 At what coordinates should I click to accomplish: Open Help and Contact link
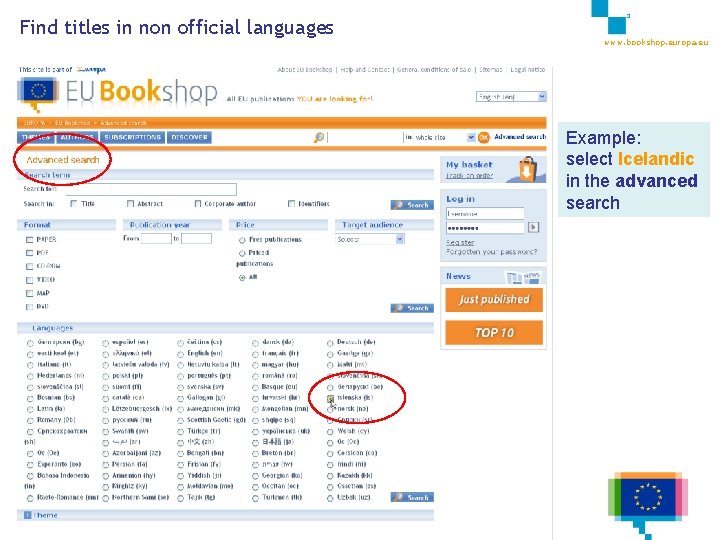tap(365, 70)
